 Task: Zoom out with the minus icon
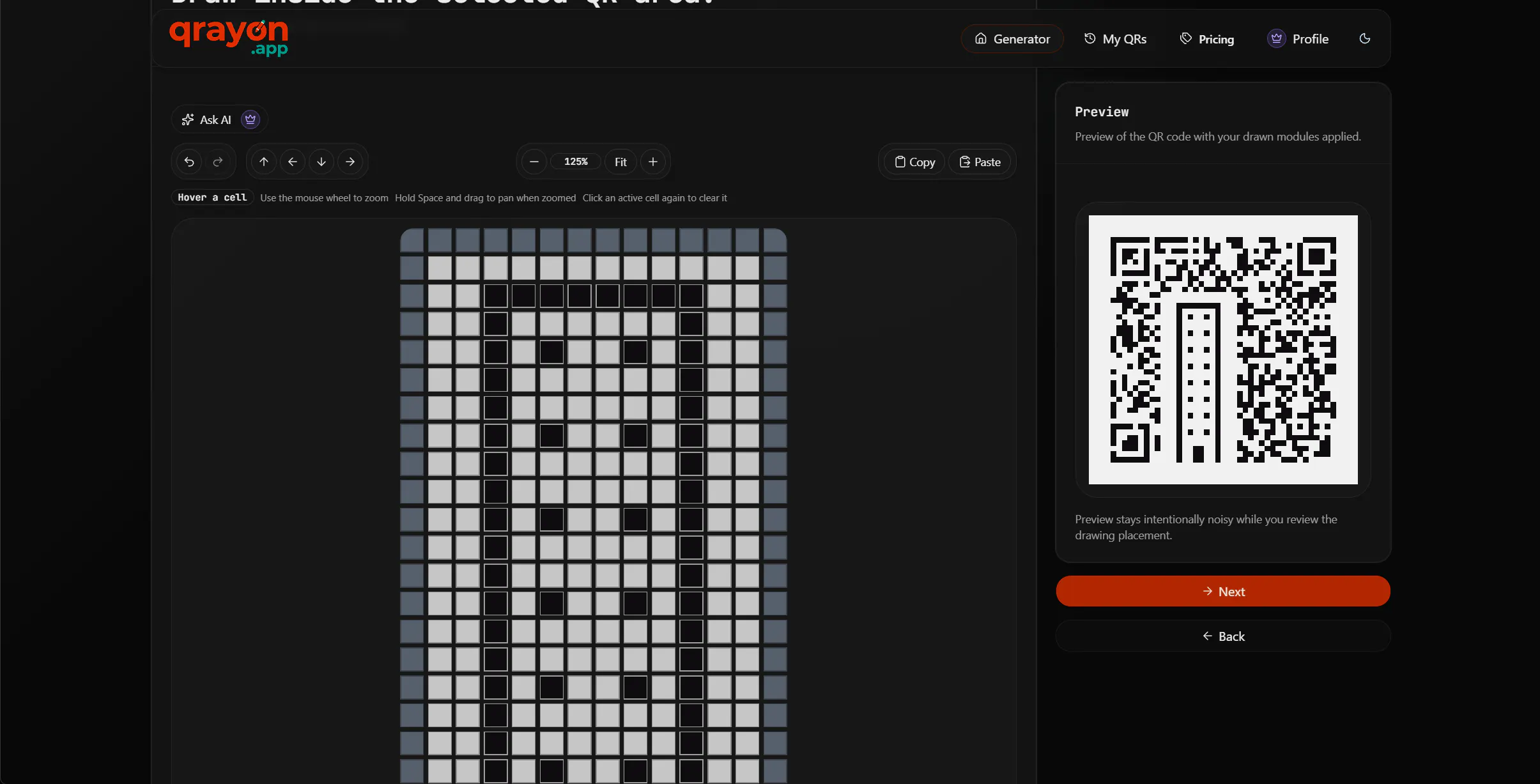point(534,162)
